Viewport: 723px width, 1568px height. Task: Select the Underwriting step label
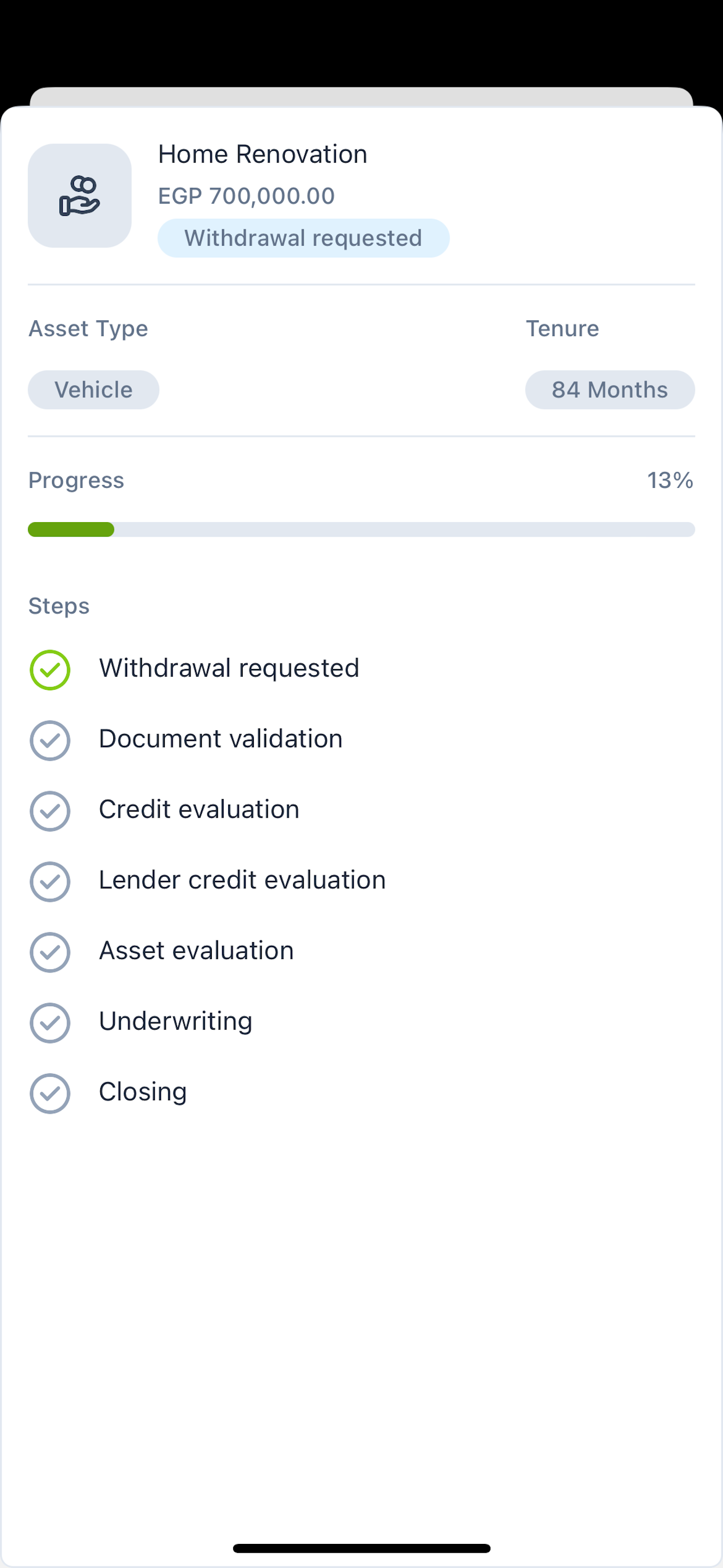(176, 1021)
